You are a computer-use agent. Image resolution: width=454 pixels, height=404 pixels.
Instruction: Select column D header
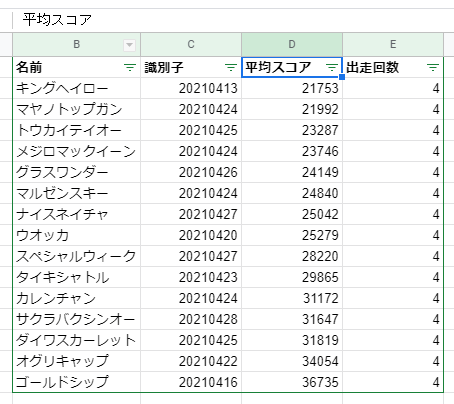tap(292, 44)
